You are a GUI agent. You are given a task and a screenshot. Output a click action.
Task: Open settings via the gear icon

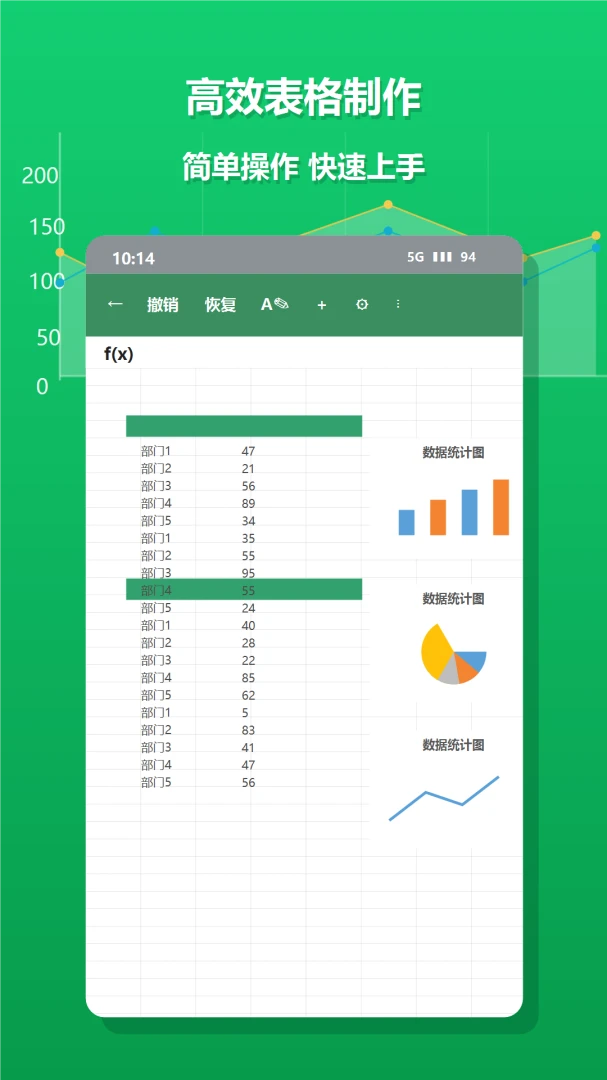tap(362, 304)
